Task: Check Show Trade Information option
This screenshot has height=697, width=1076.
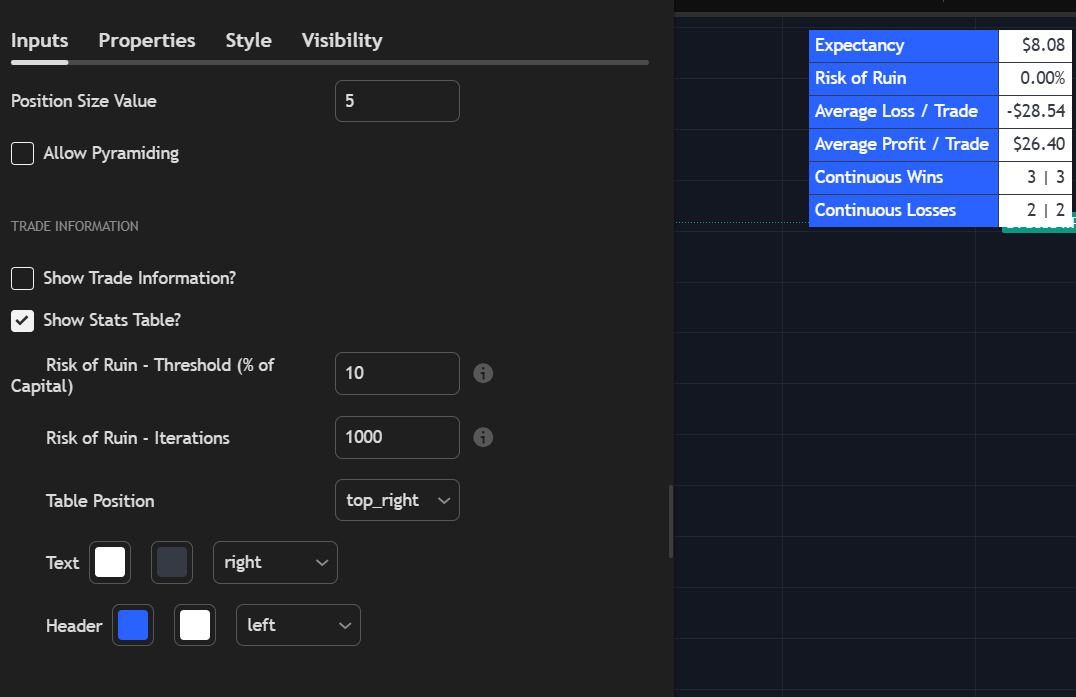Action: coord(22,278)
